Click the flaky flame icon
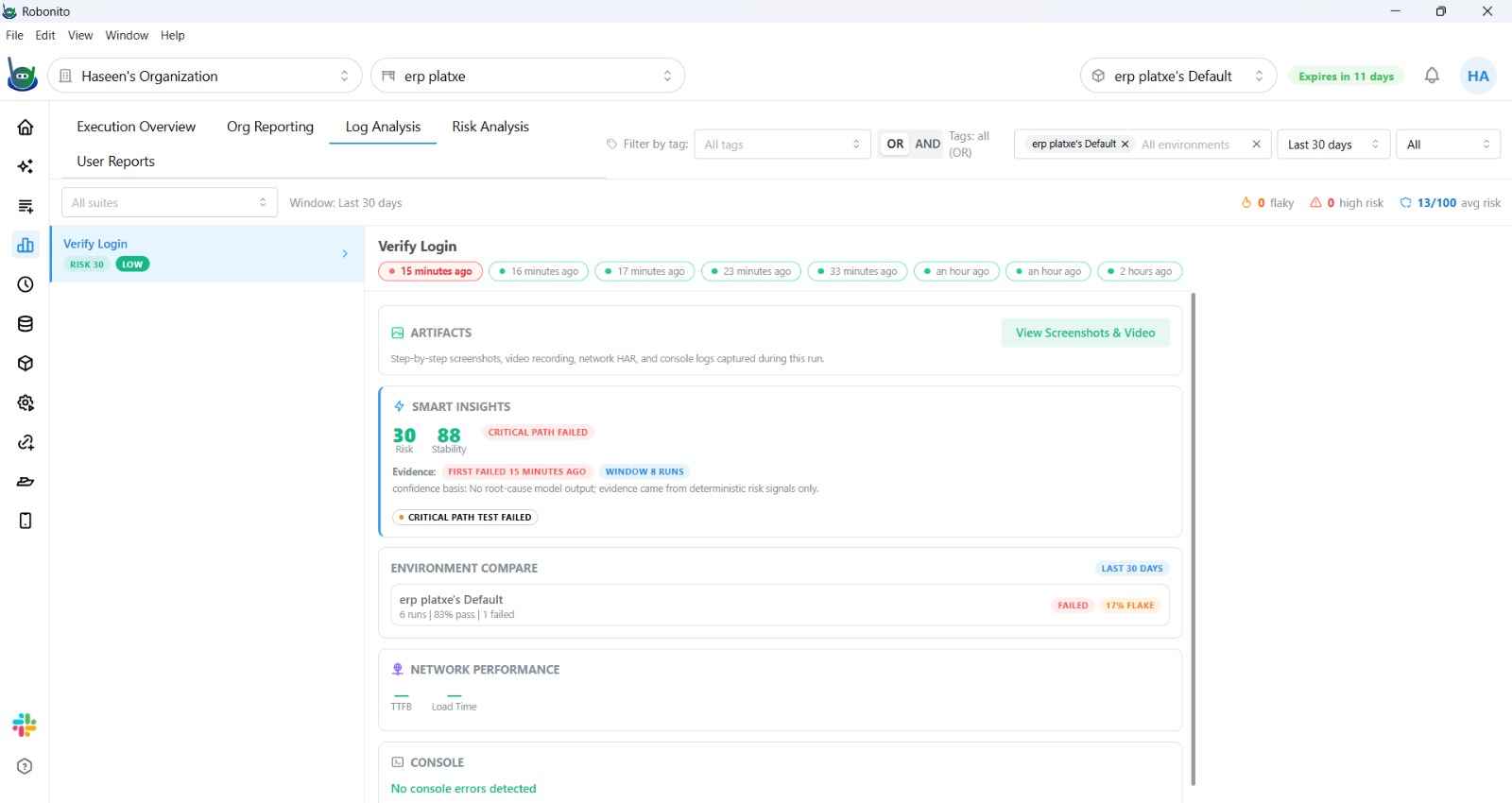Image resolution: width=1512 pixels, height=803 pixels. coord(1246,203)
